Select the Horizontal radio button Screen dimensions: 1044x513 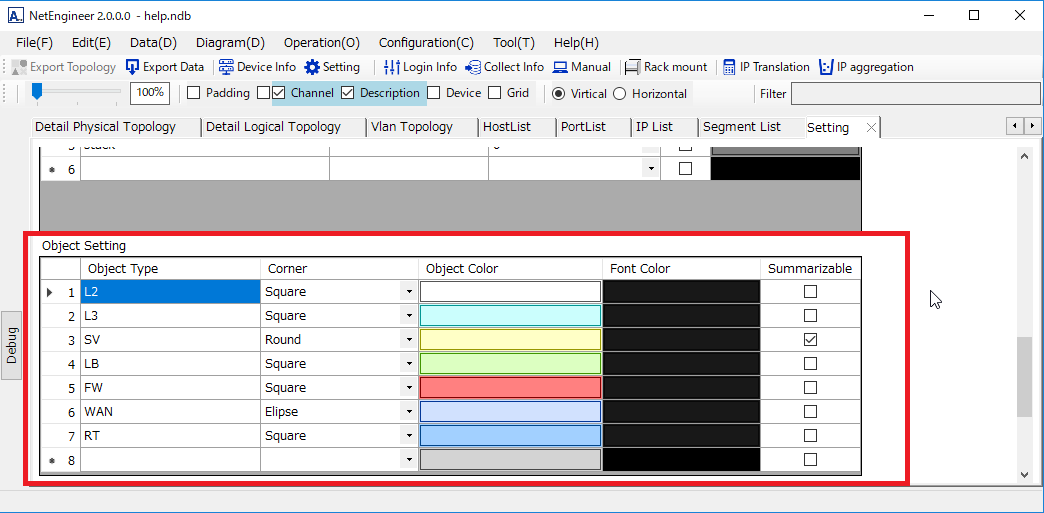619,93
